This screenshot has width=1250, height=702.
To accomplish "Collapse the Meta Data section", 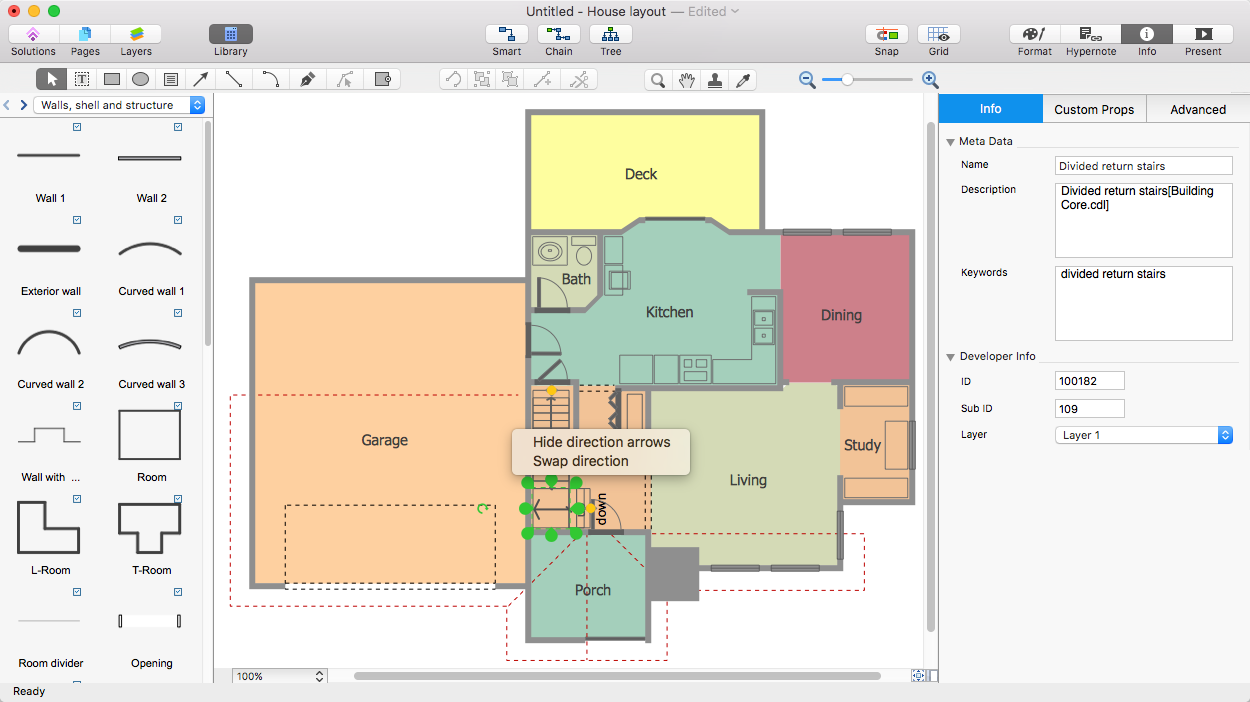I will (950, 142).
